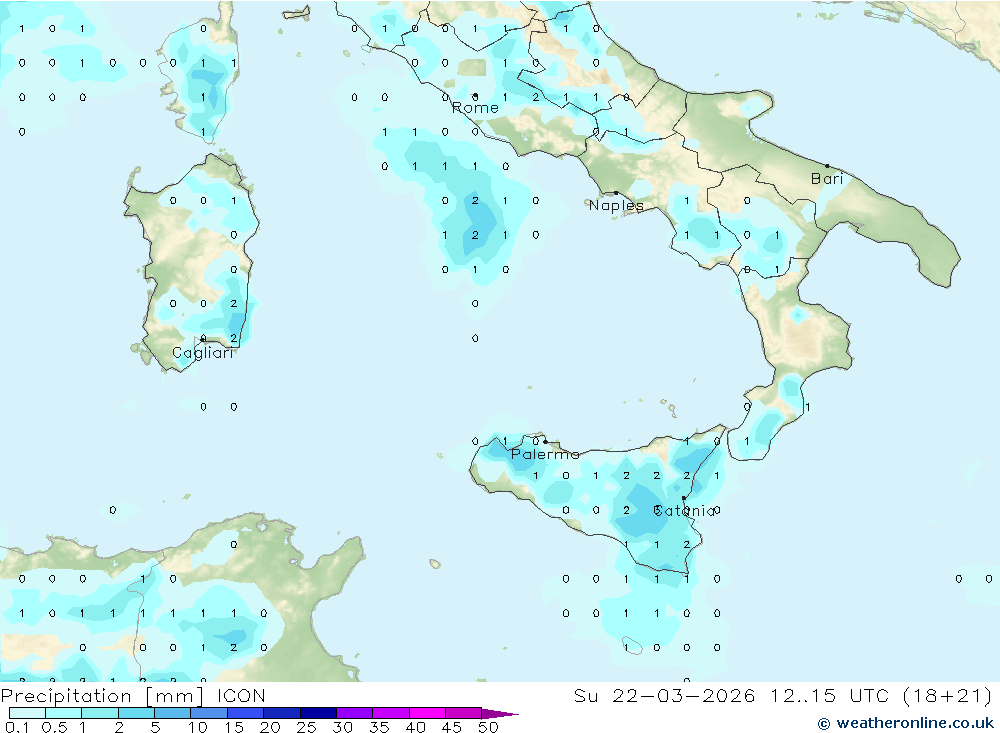This screenshot has width=1000, height=733.
Task: Click the black dot marking Bari
Action: coord(827,166)
